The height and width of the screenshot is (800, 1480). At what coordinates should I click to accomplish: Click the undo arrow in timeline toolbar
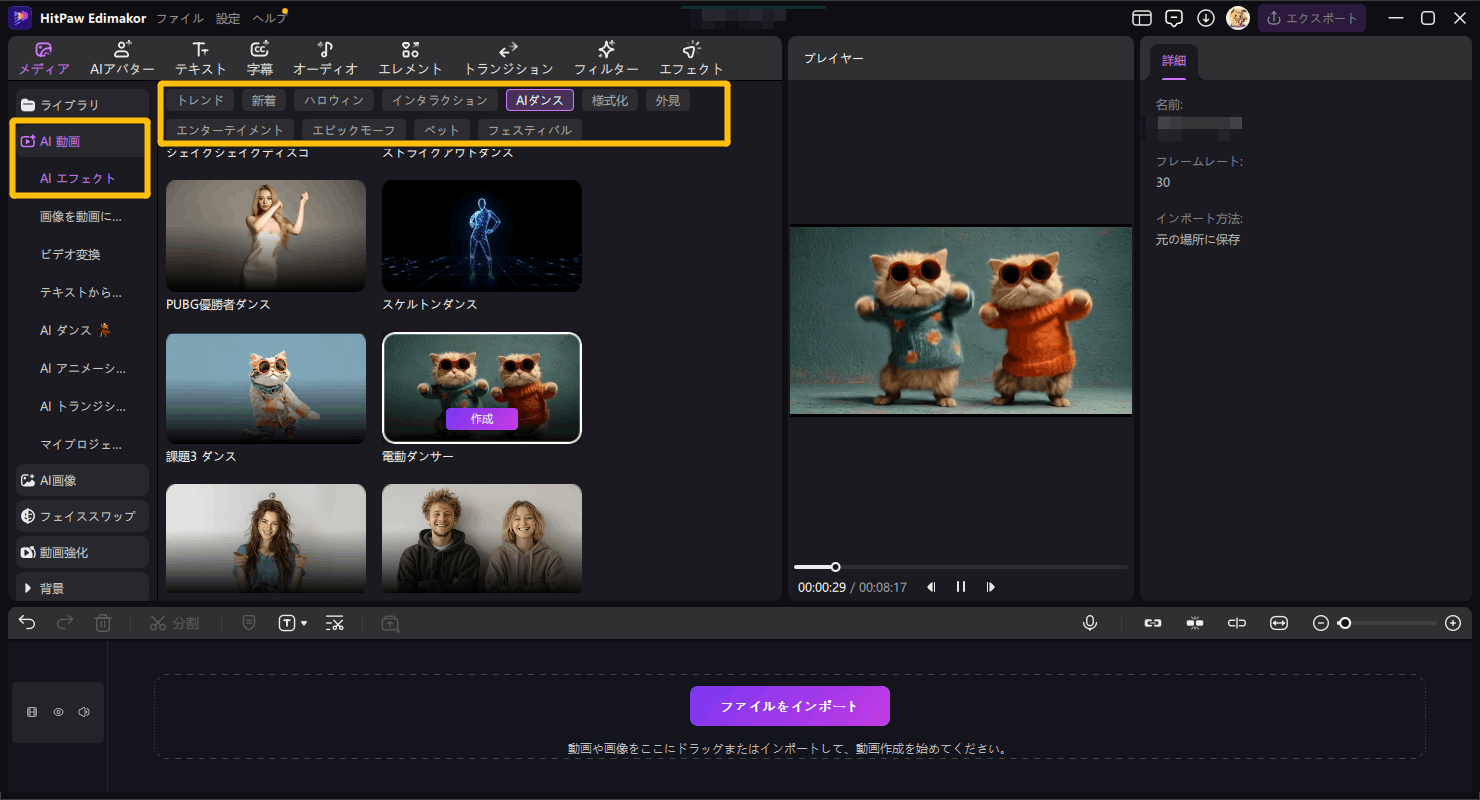[27, 623]
